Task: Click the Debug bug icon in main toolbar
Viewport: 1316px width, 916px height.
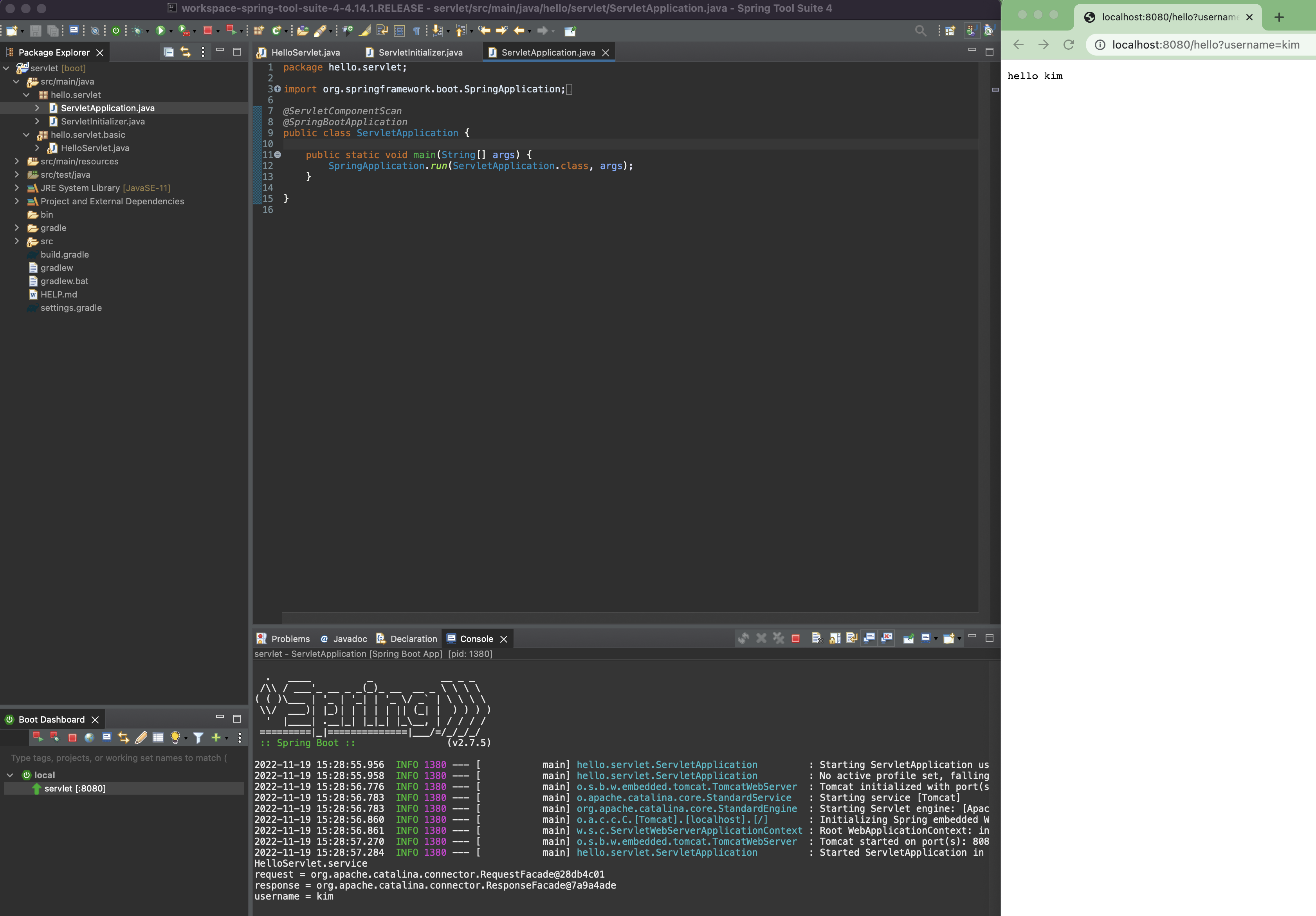Action: pyautogui.click(x=137, y=31)
